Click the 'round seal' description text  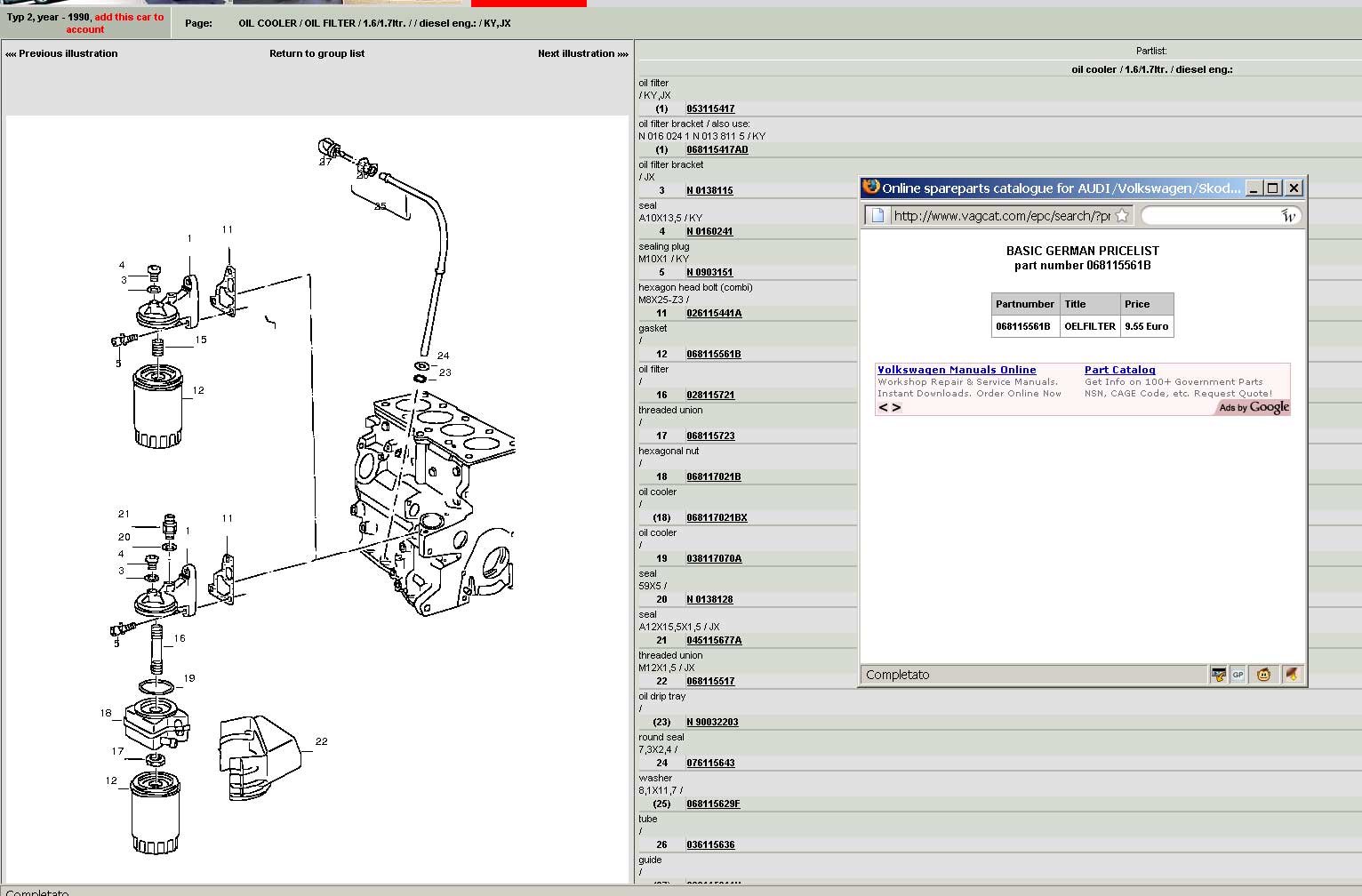(661, 737)
